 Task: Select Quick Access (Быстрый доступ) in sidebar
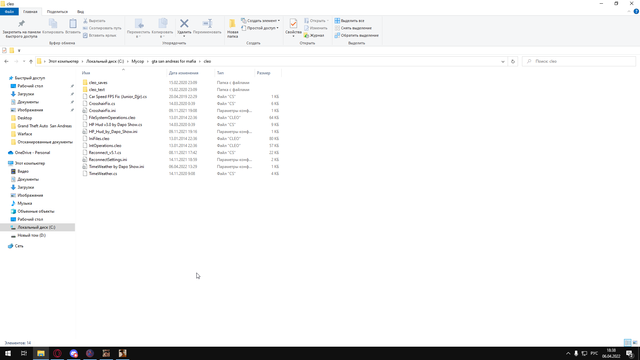click(x=30, y=78)
